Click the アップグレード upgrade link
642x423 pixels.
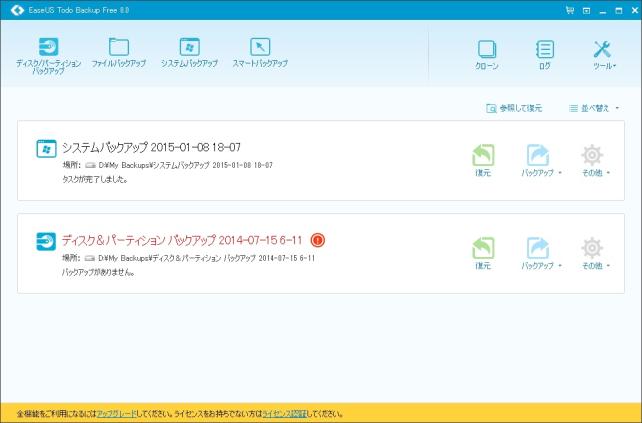pyautogui.click(x=116, y=414)
